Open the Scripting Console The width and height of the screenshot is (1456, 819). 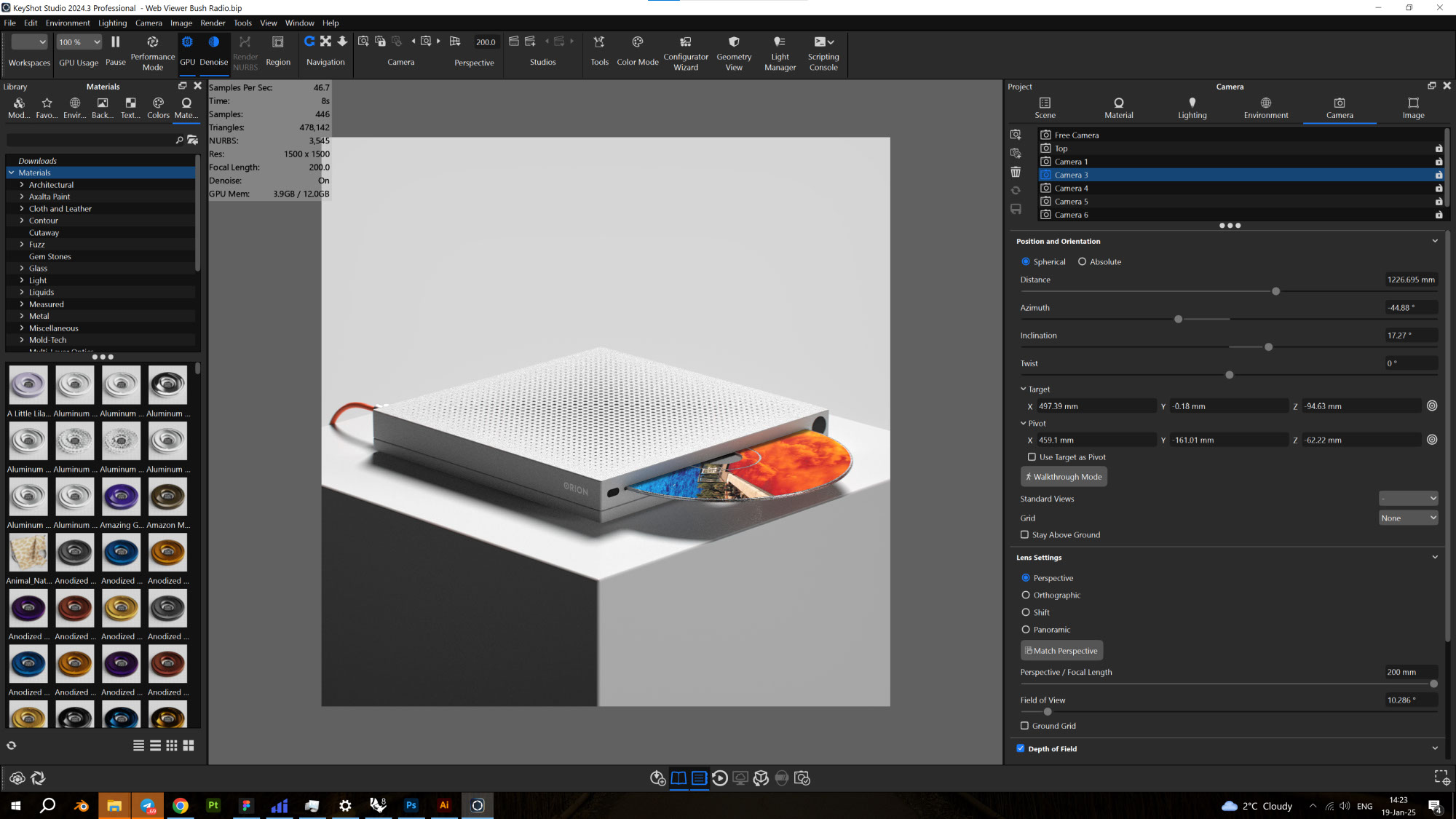tap(823, 52)
